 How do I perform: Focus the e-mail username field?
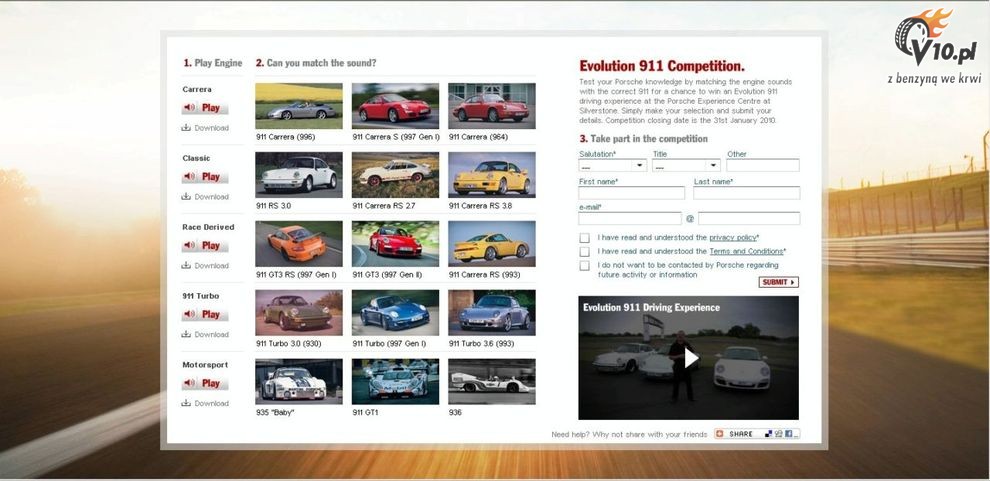coord(630,218)
